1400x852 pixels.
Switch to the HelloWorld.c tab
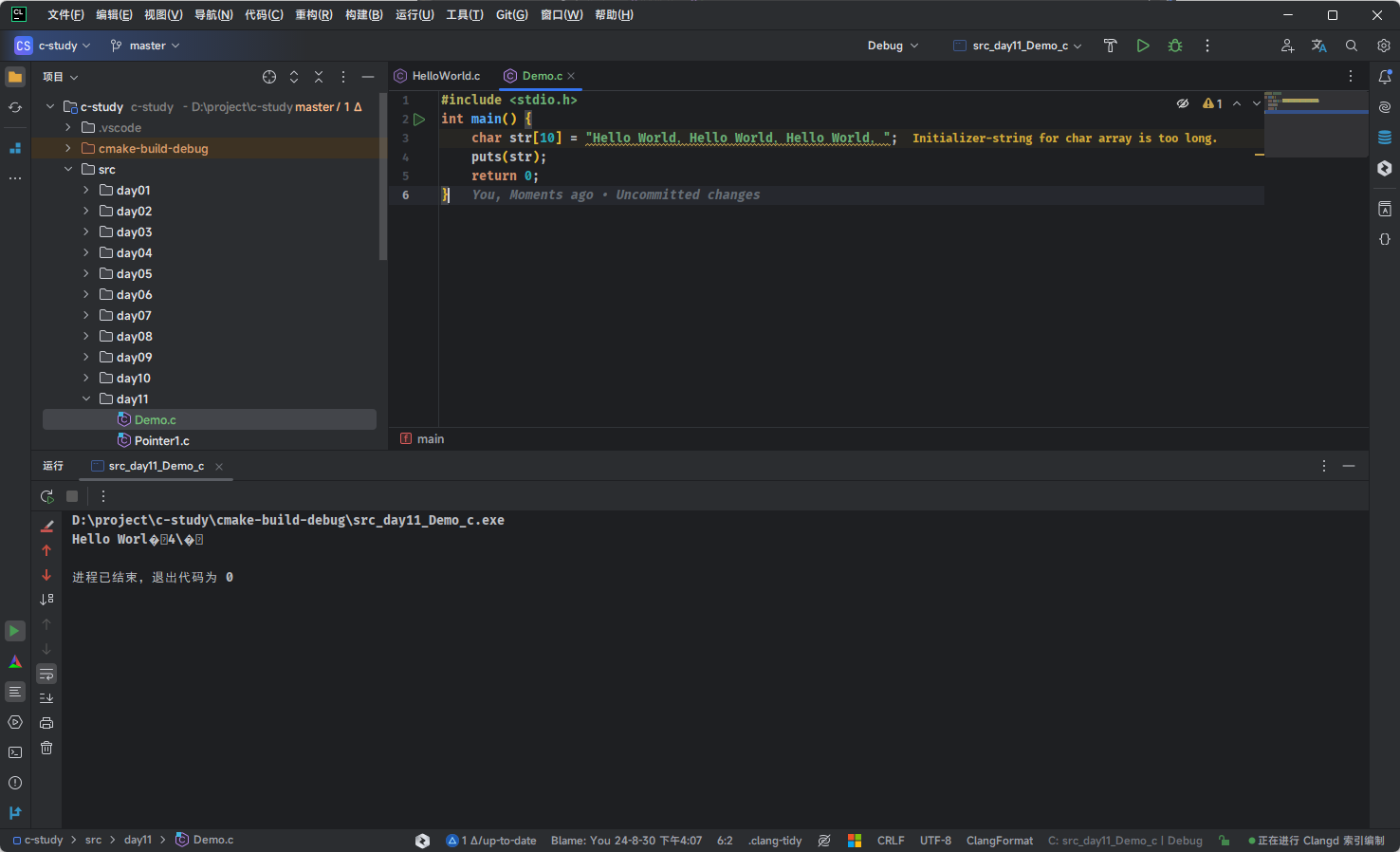click(446, 76)
